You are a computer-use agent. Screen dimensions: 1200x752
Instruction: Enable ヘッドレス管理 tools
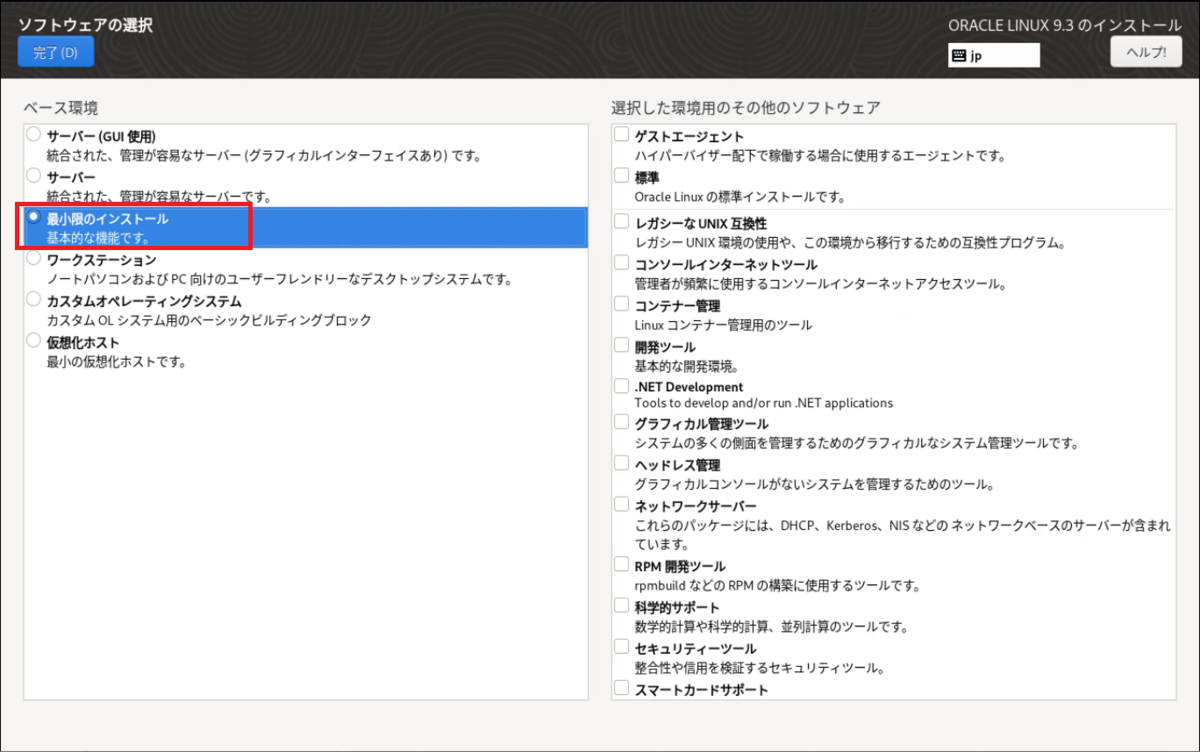coord(621,462)
